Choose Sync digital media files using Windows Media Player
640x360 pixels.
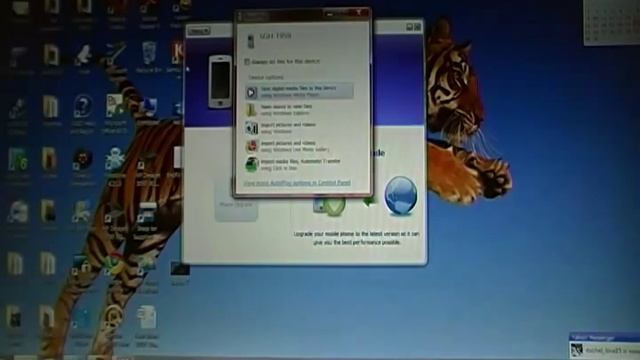299,91
